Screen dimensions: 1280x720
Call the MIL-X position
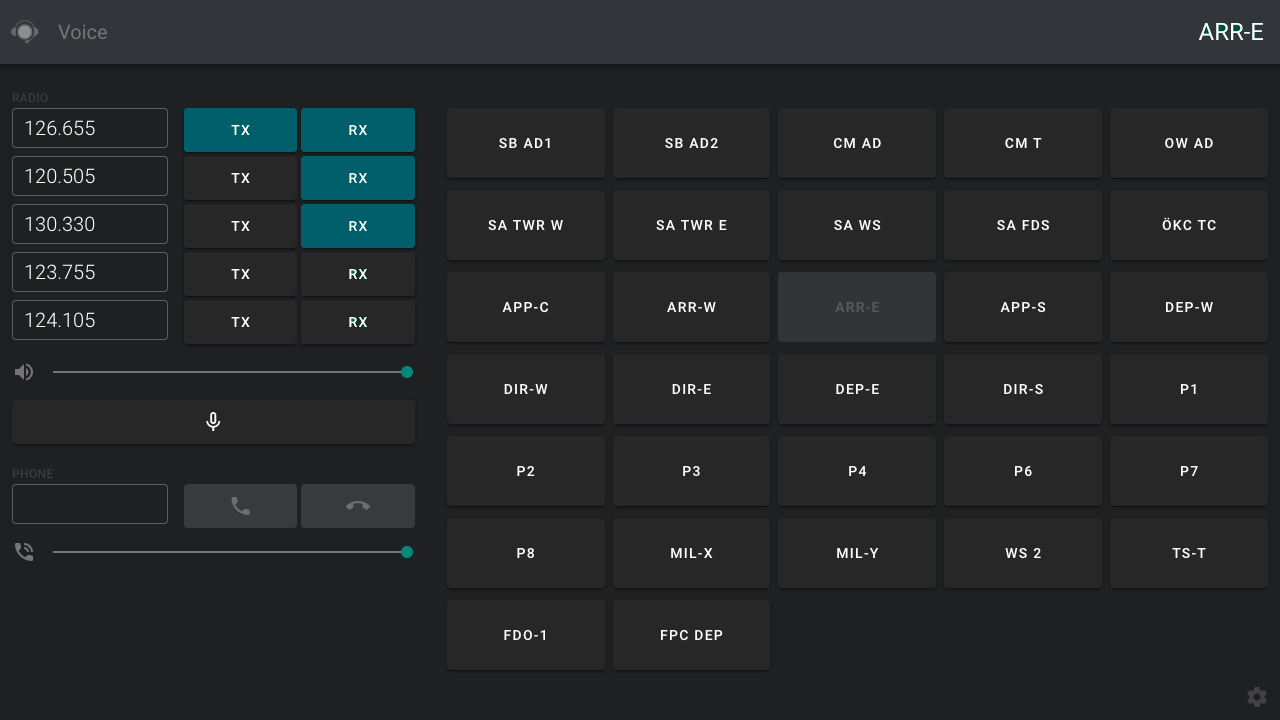(691, 553)
